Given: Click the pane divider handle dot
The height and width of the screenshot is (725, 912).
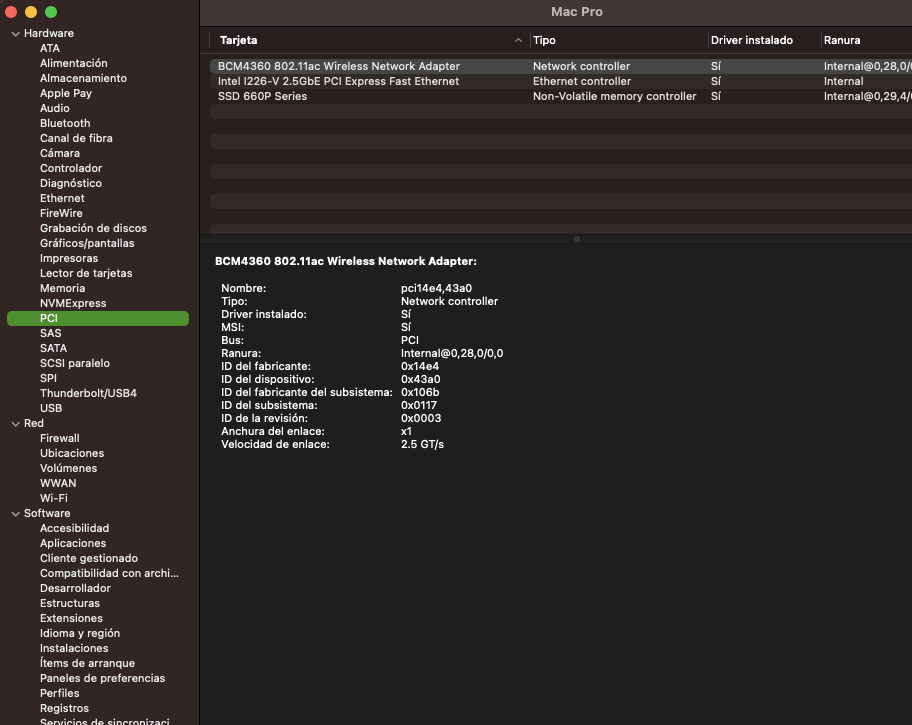Looking at the screenshot, I should tap(576, 239).
